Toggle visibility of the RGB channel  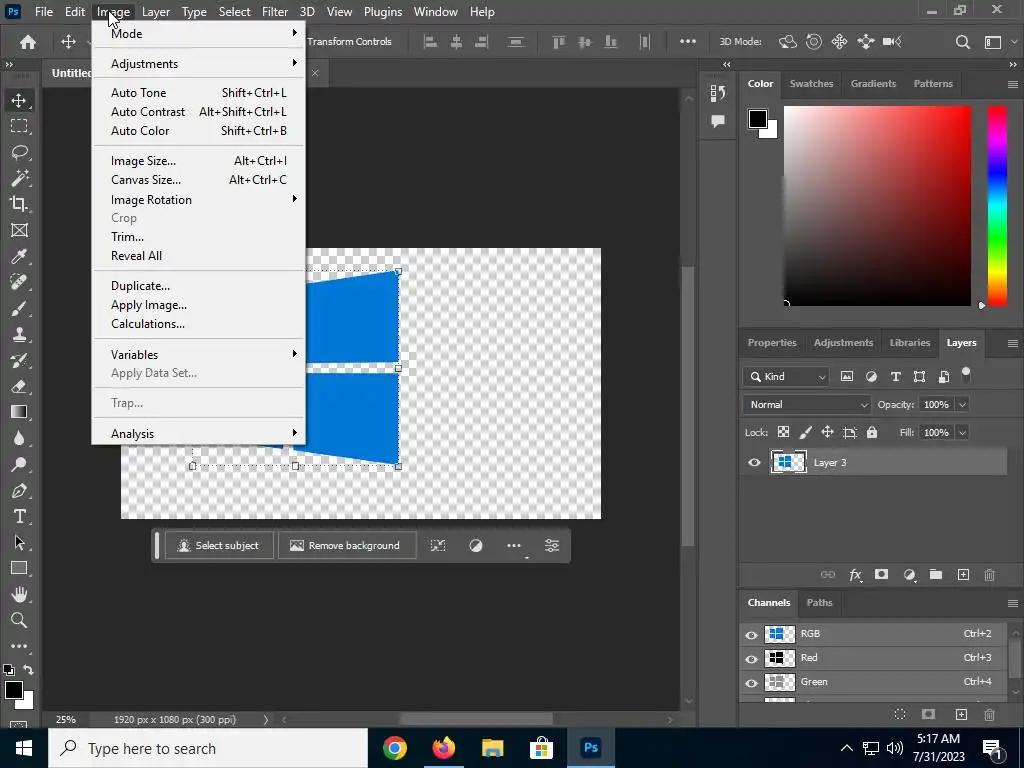coord(752,634)
